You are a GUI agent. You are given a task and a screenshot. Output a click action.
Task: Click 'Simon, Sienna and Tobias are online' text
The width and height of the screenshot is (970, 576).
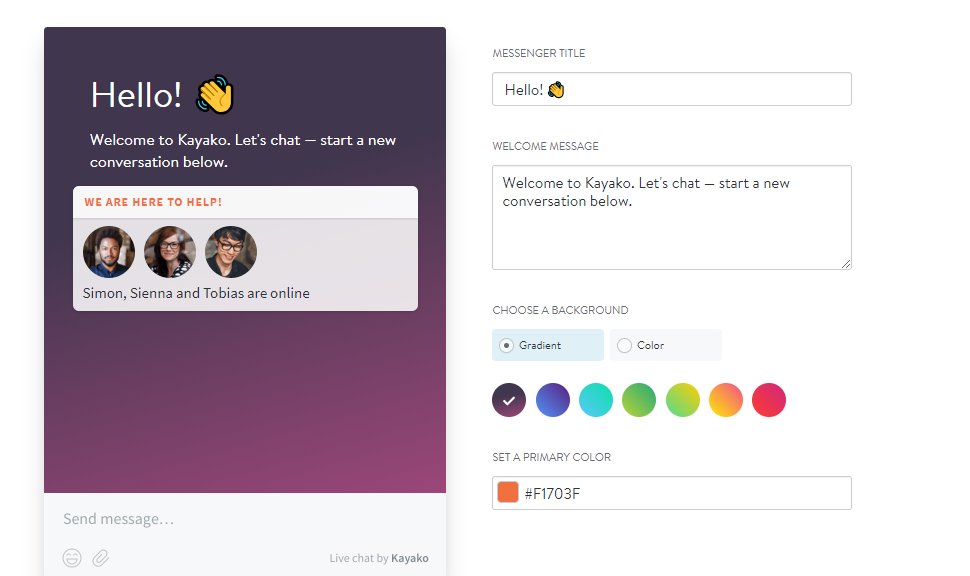point(196,293)
